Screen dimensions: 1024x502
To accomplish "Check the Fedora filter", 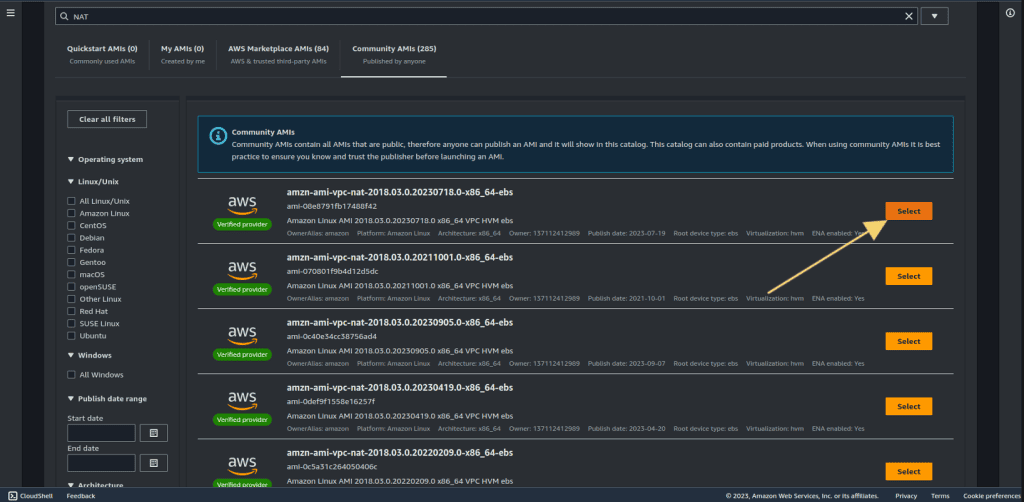I will click(71, 250).
